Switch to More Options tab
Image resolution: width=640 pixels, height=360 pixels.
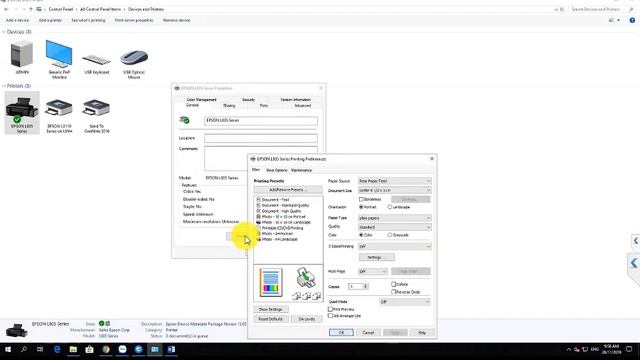277,170
